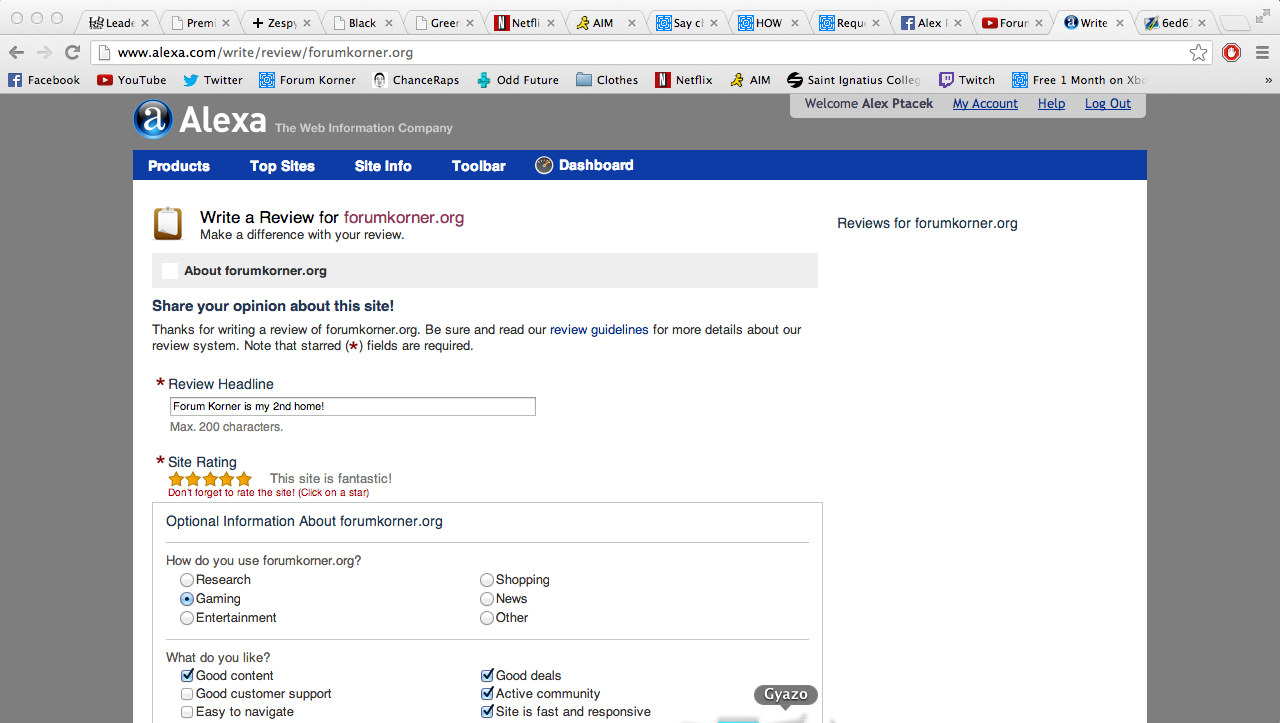Screen dimensions: 1280x723
Task: Open the Site Info menu
Action: click(383, 166)
